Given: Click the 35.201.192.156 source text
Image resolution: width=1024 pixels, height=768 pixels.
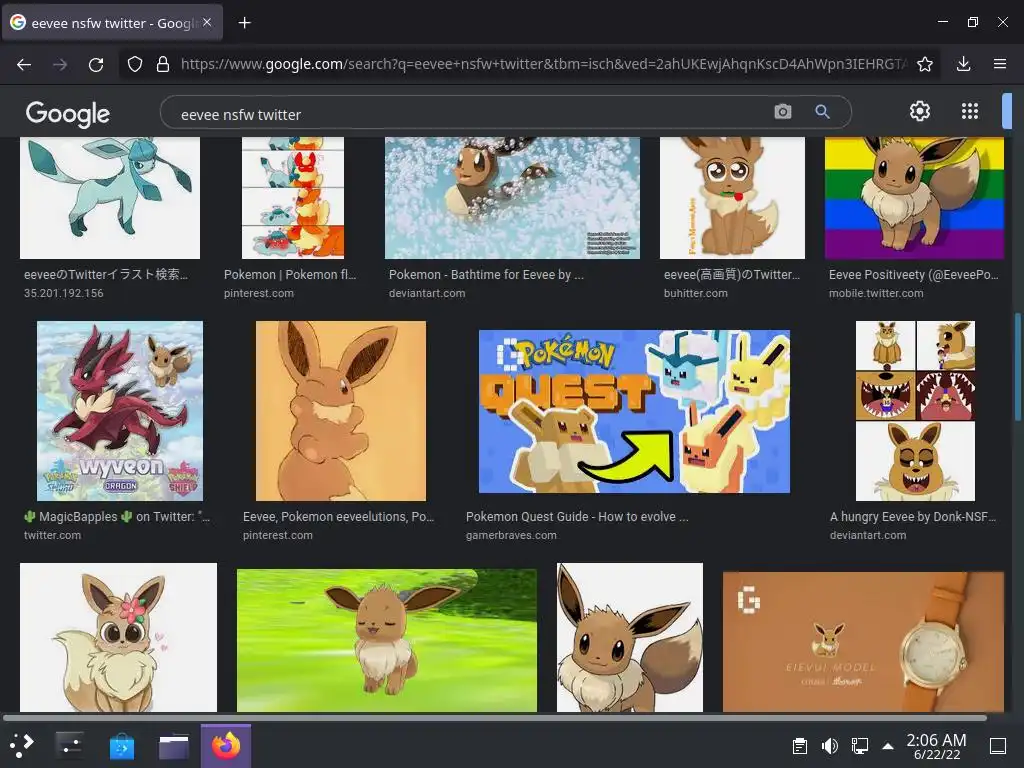Looking at the screenshot, I should 63,293.
